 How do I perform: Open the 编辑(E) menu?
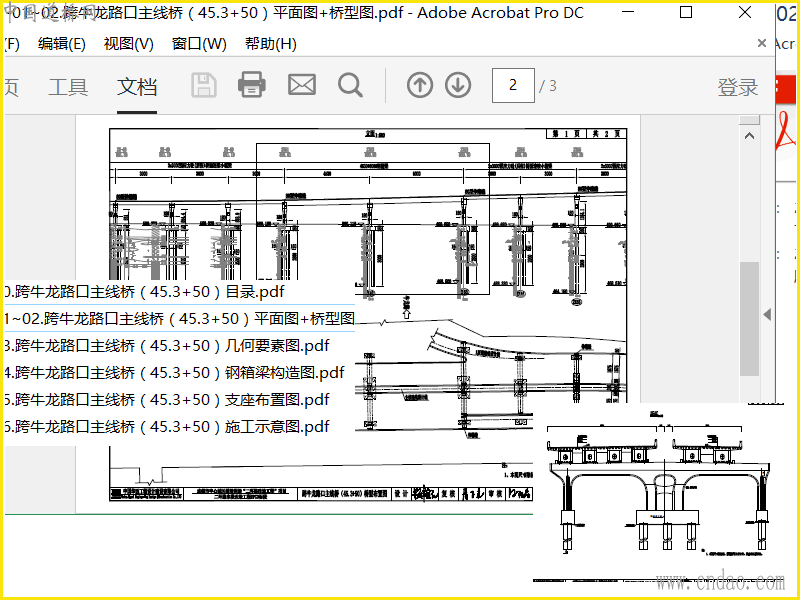pyautogui.click(x=61, y=44)
